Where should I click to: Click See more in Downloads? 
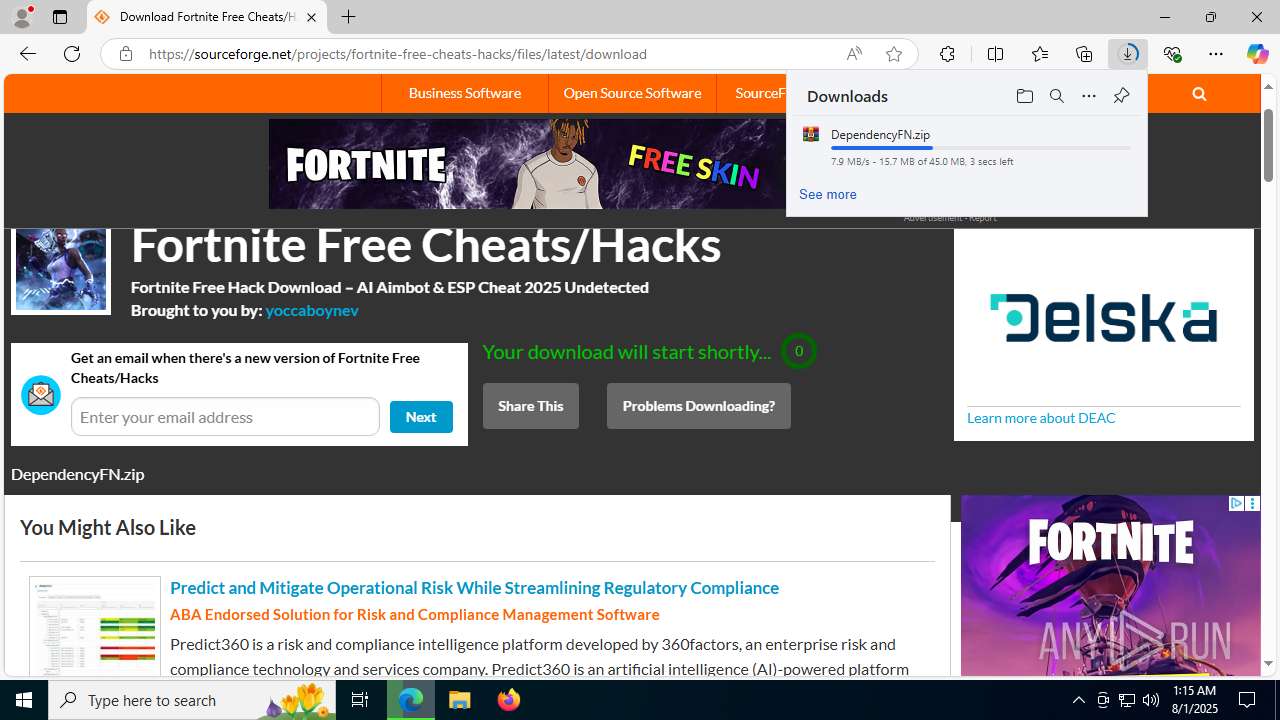[827, 194]
